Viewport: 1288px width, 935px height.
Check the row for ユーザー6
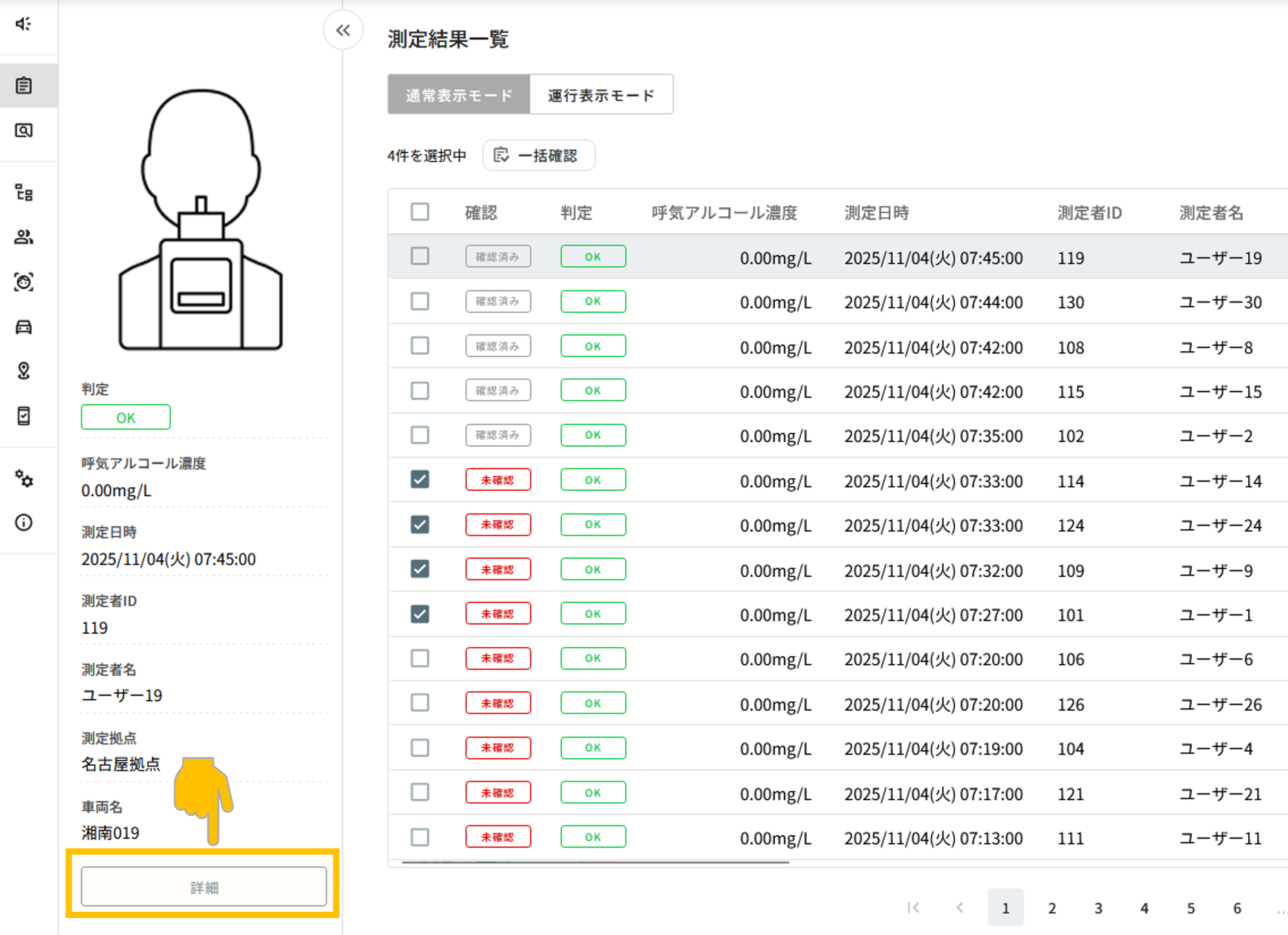[x=420, y=658]
